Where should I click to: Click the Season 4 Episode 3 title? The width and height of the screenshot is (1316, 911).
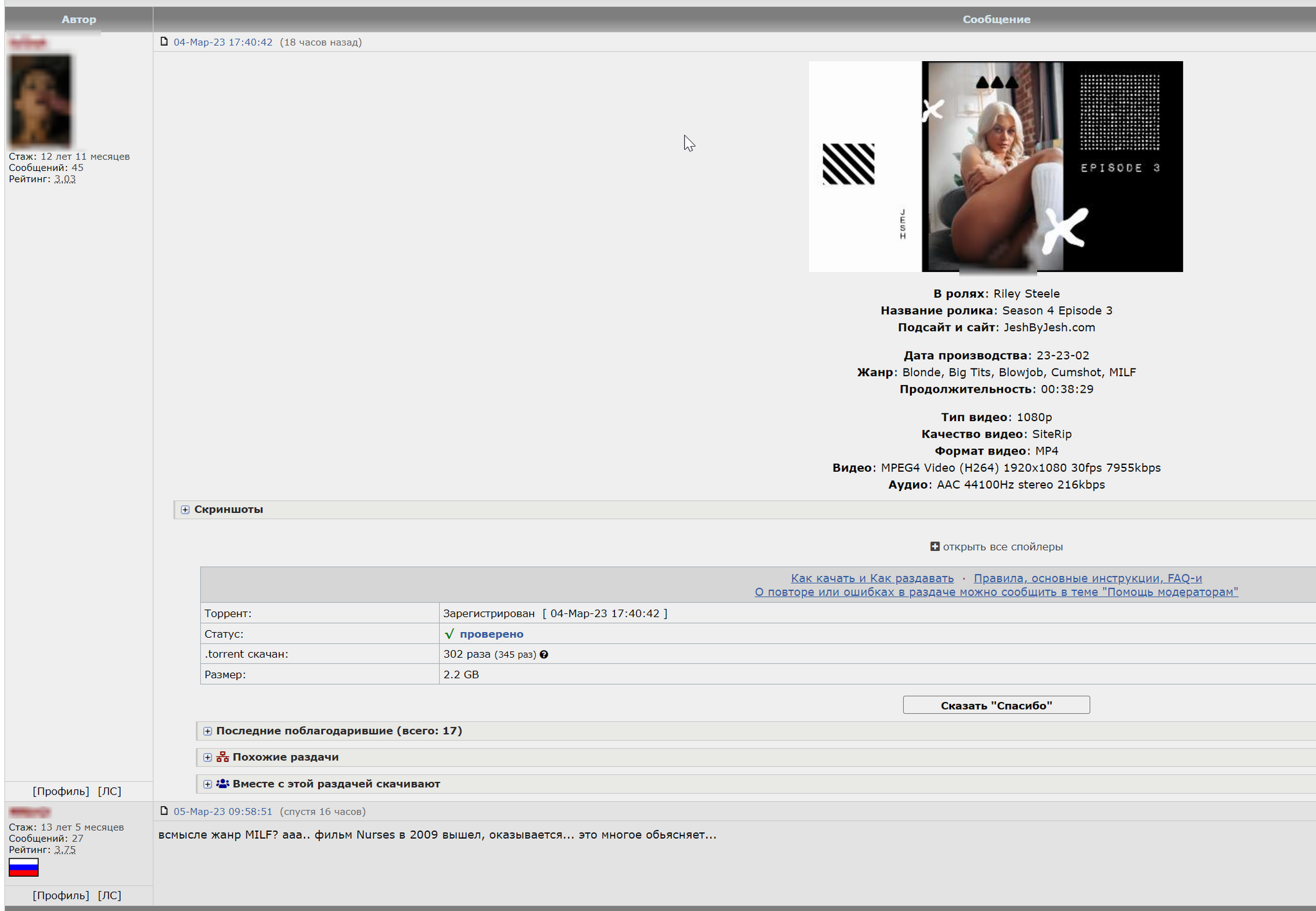1057,311
